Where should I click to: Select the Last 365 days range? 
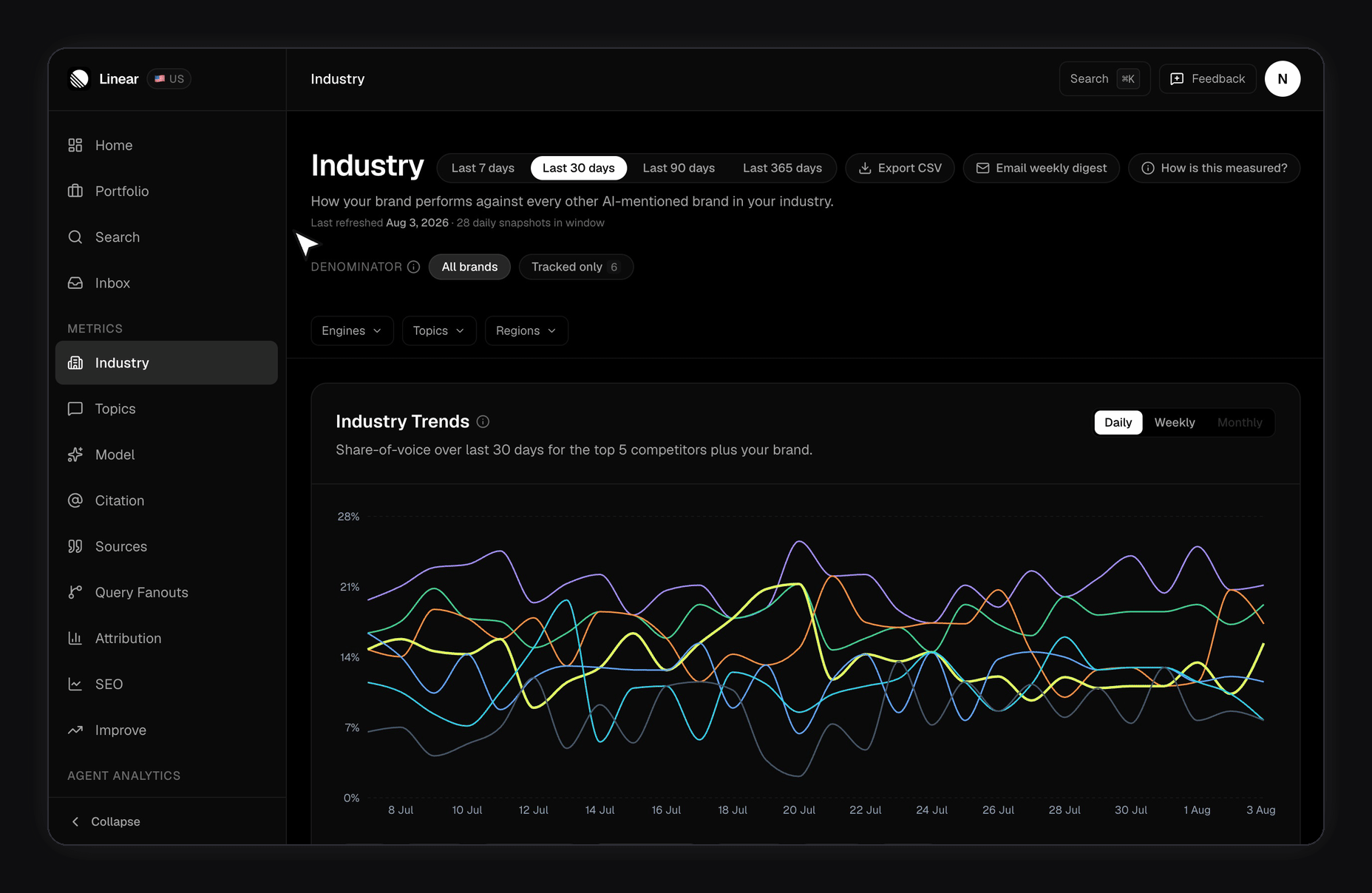coord(782,169)
